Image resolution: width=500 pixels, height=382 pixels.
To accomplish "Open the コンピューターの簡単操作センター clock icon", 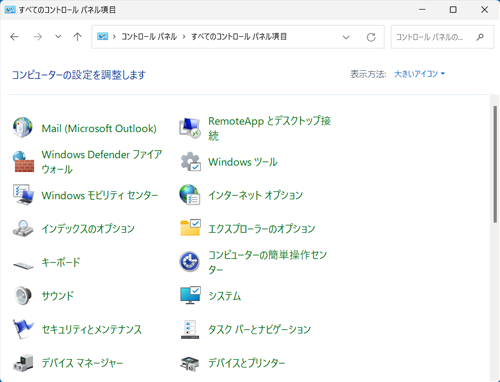I will 190,262.
